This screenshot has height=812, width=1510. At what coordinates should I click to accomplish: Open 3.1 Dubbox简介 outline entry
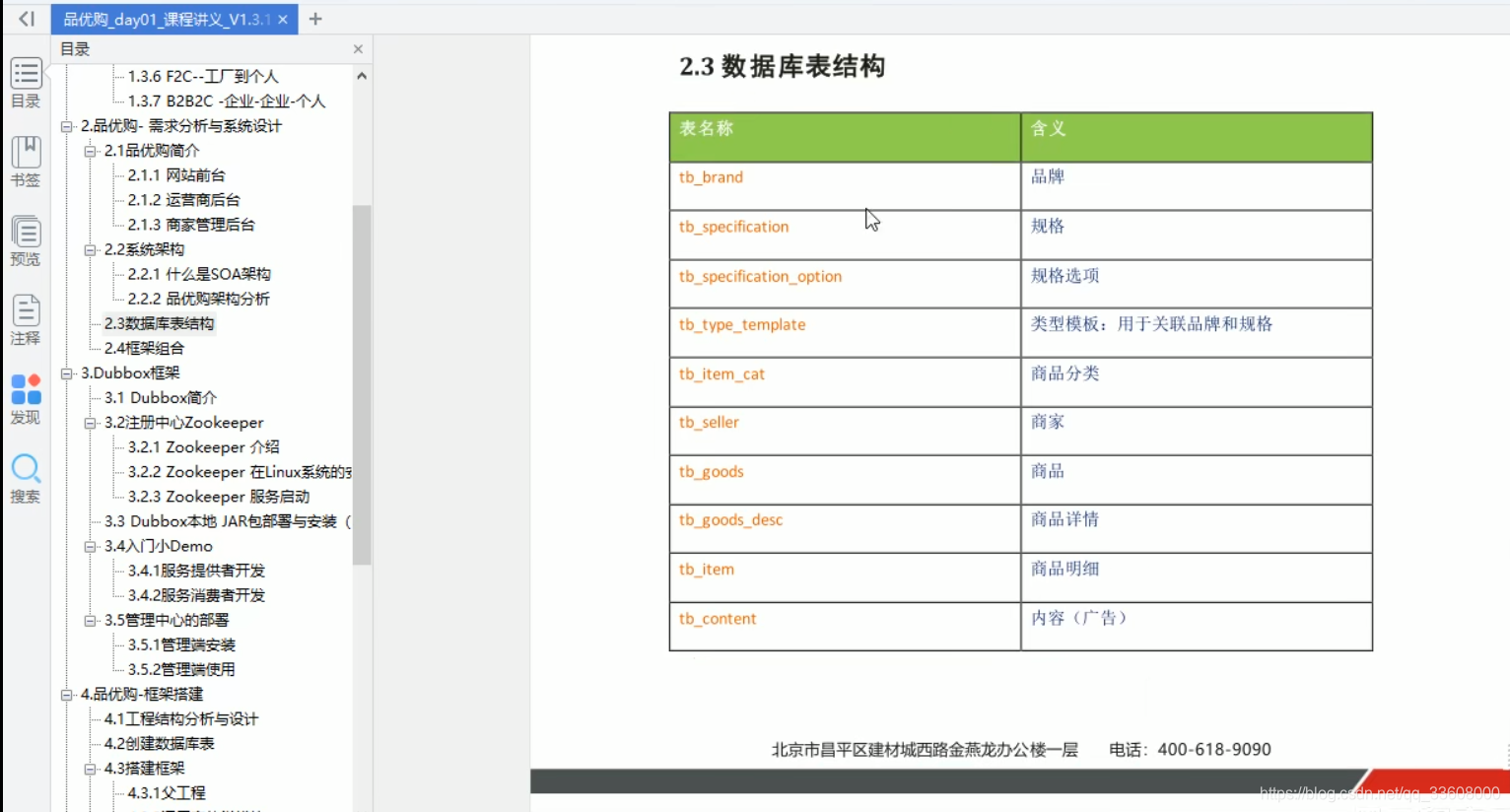[x=161, y=397]
